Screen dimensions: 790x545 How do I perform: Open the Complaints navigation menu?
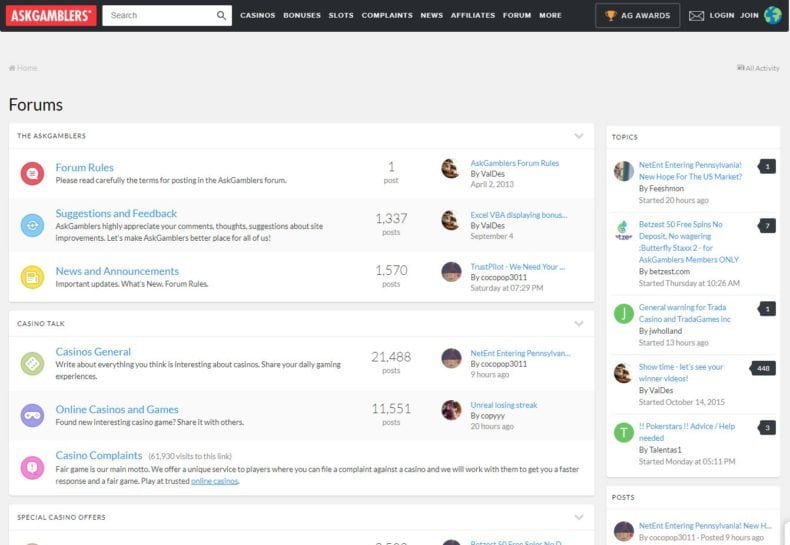[x=387, y=16]
